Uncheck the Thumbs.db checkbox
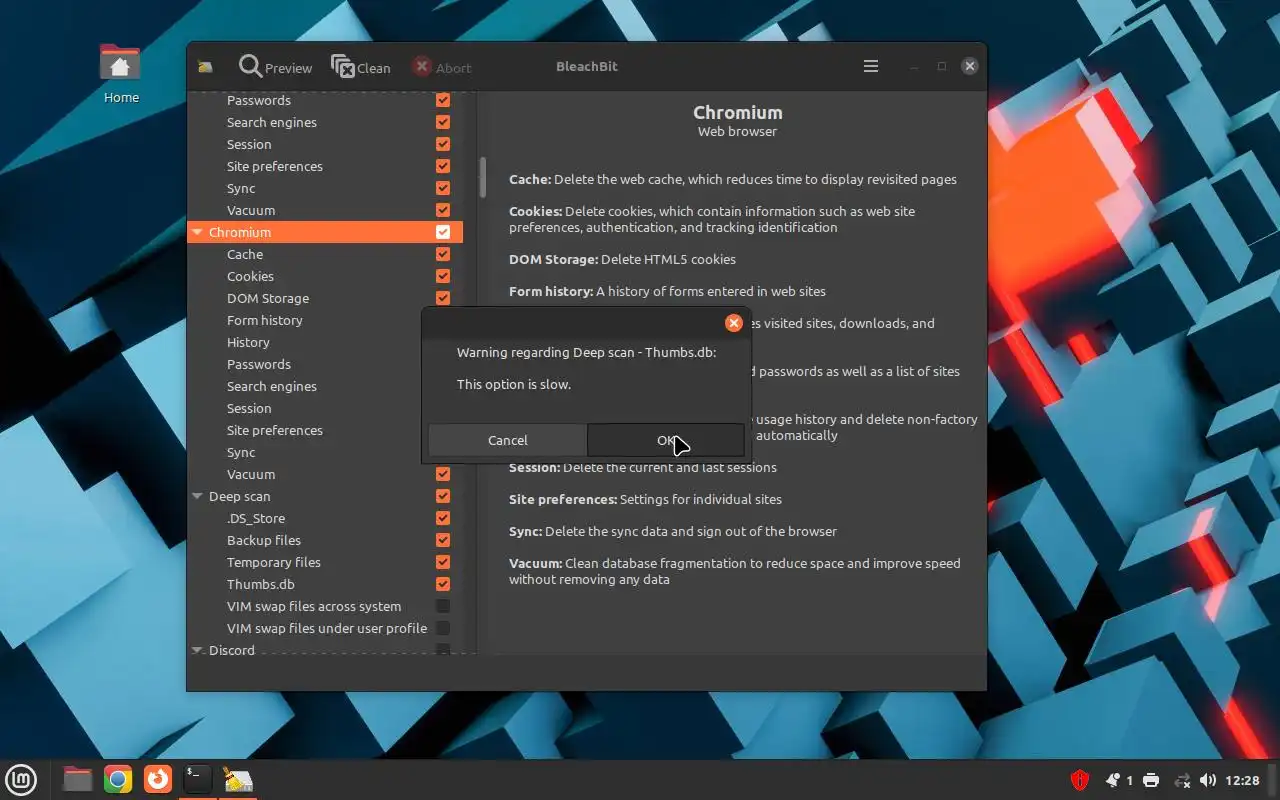Viewport: 1280px width, 800px height. 443,584
